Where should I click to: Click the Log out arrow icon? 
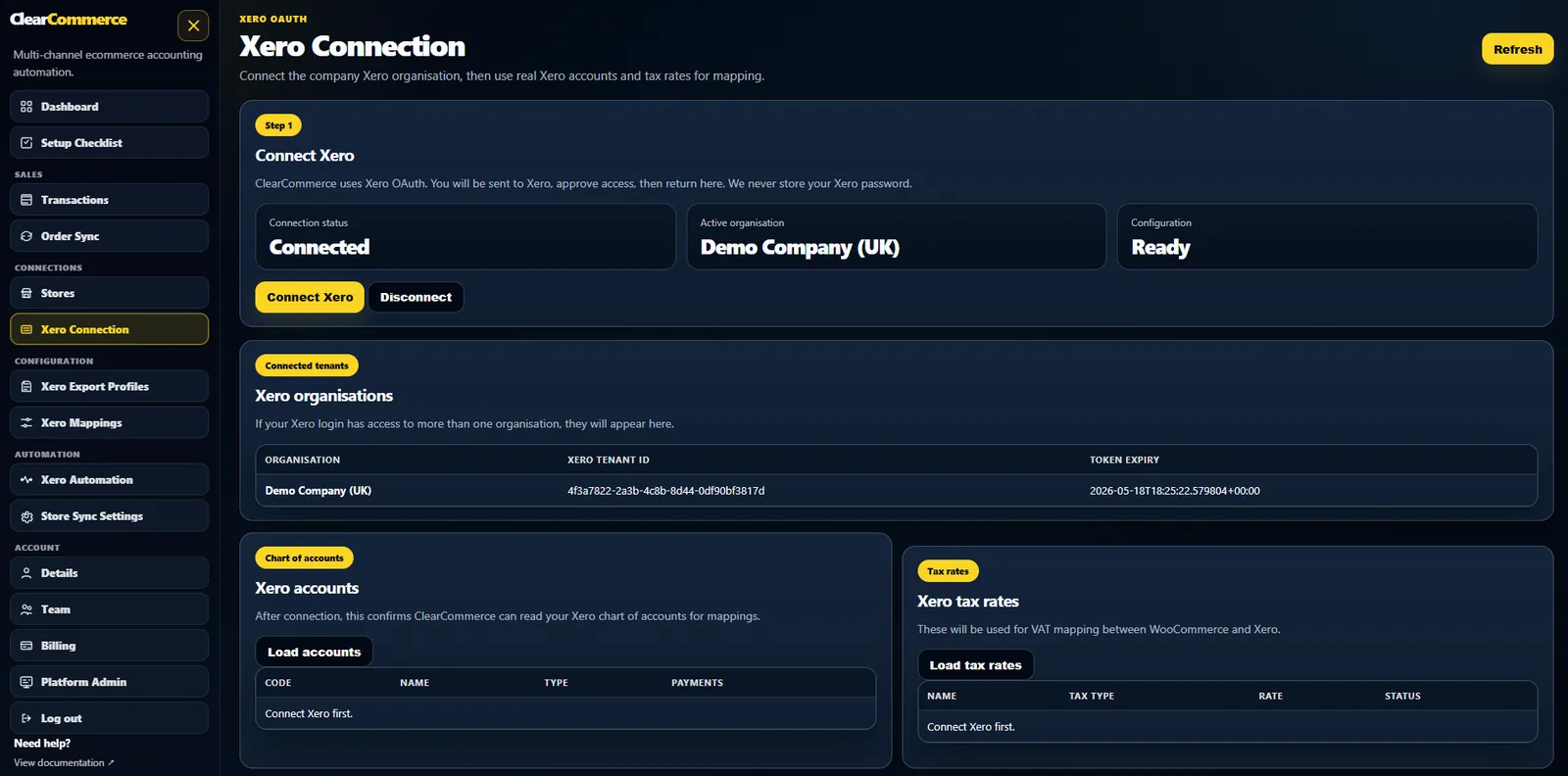[26, 718]
